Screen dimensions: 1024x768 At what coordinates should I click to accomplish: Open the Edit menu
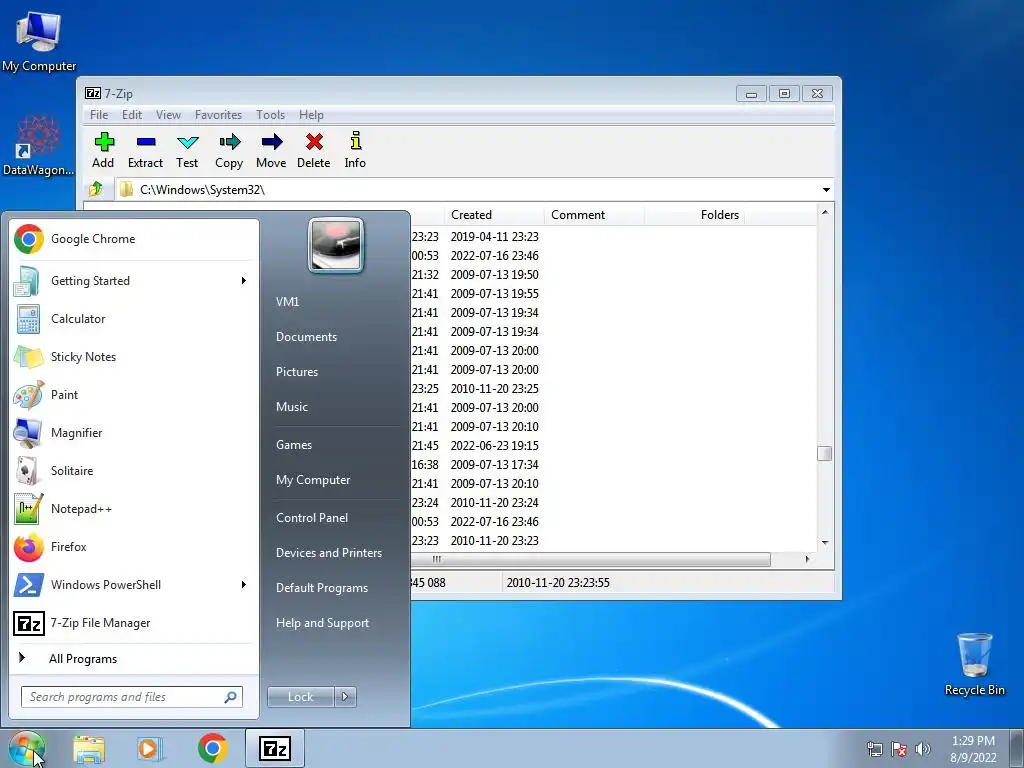pos(132,115)
